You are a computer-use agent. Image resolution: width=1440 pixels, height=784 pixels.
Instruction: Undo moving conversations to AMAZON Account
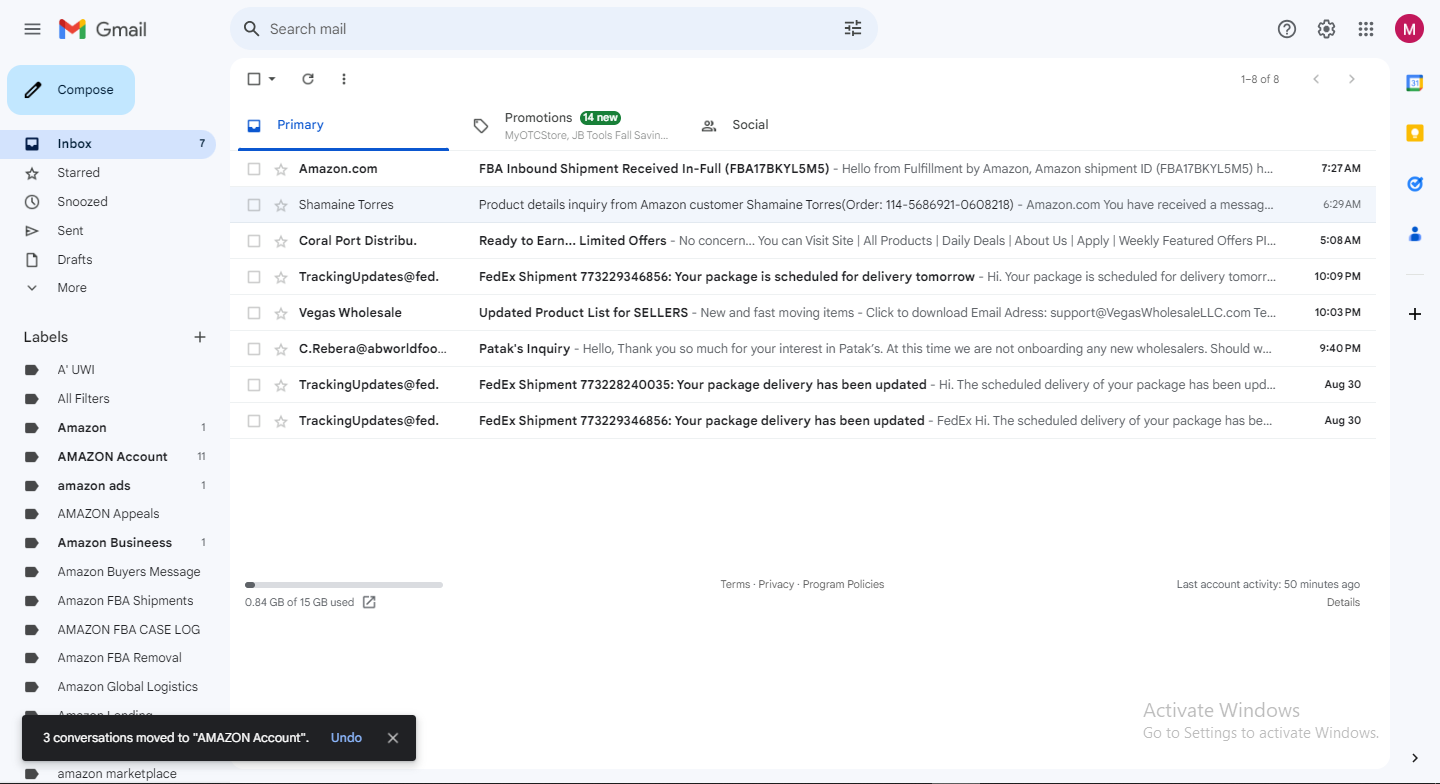346,738
